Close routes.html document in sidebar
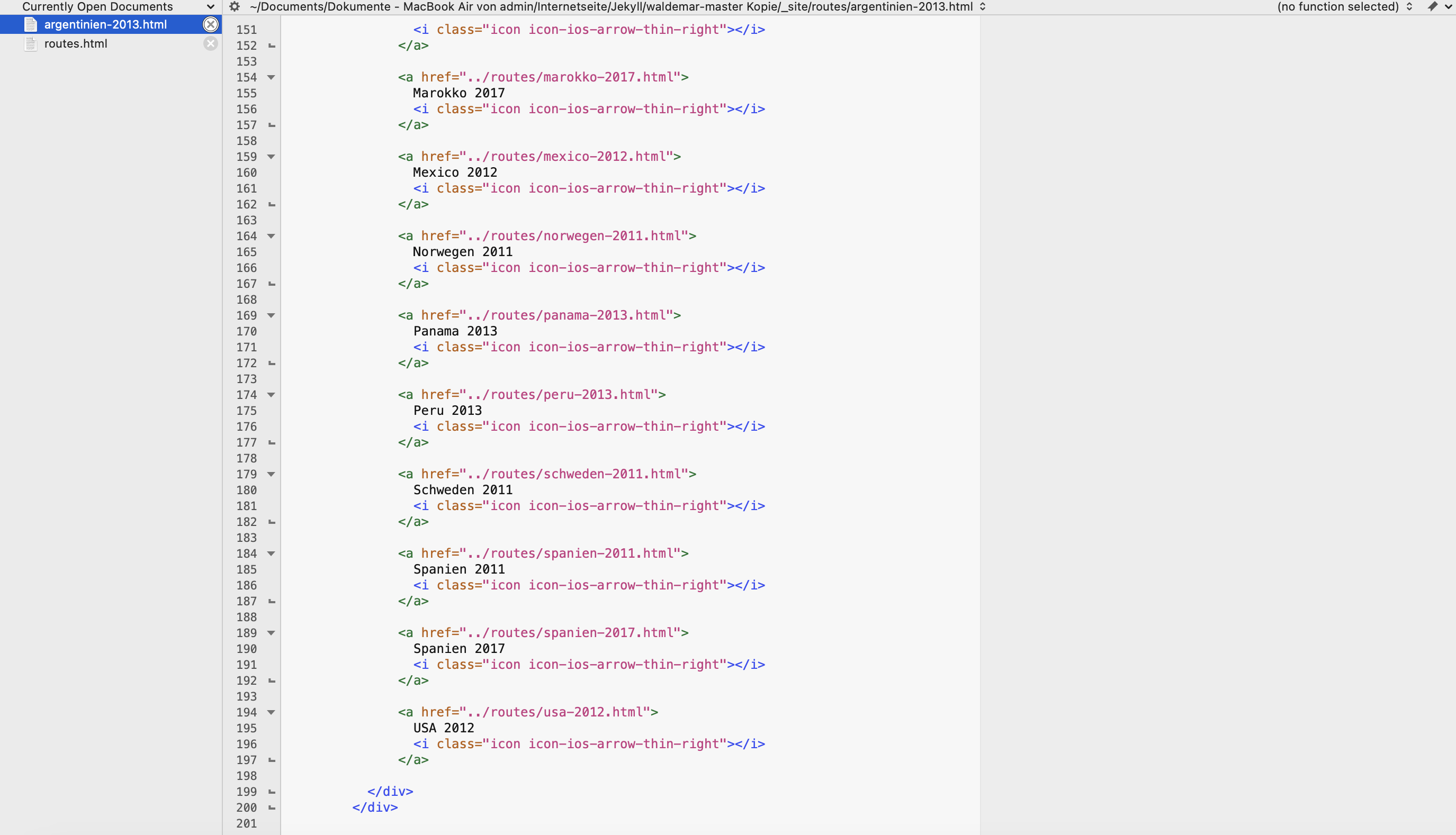 click(211, 43)
